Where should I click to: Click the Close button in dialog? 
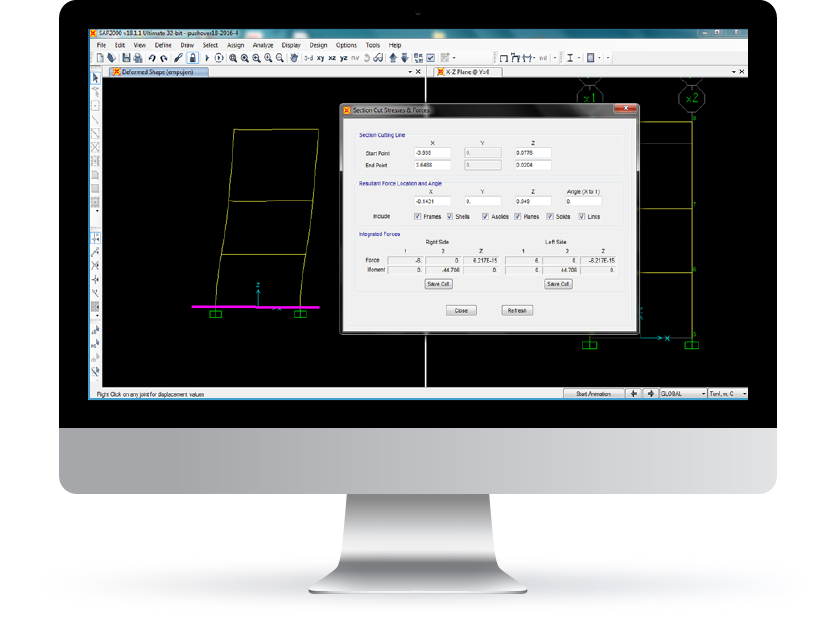coord(461,310)
